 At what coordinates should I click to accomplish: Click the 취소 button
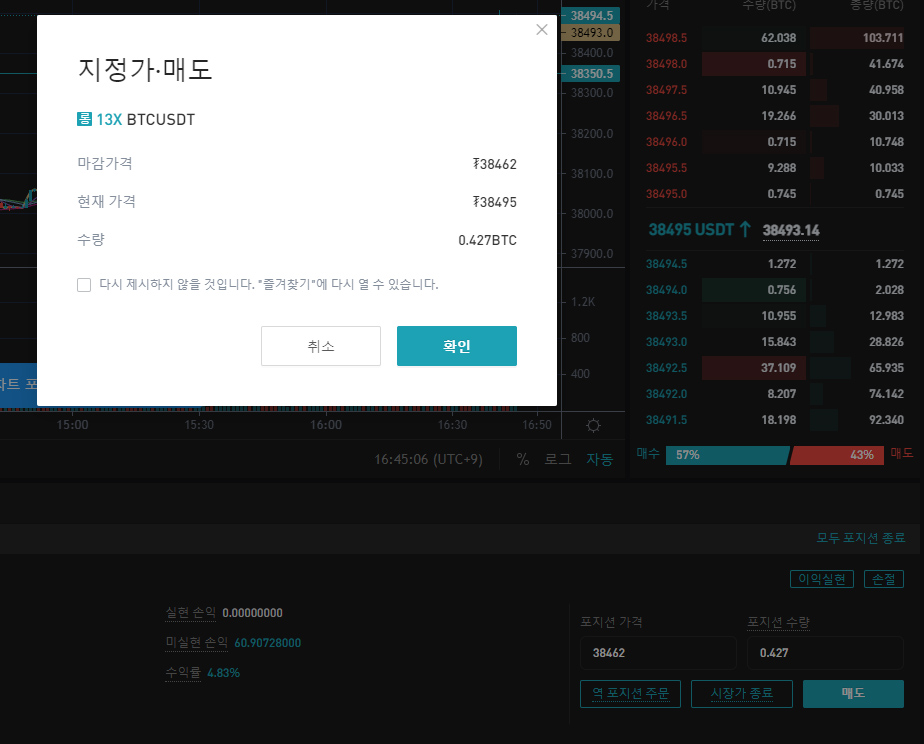321,346
